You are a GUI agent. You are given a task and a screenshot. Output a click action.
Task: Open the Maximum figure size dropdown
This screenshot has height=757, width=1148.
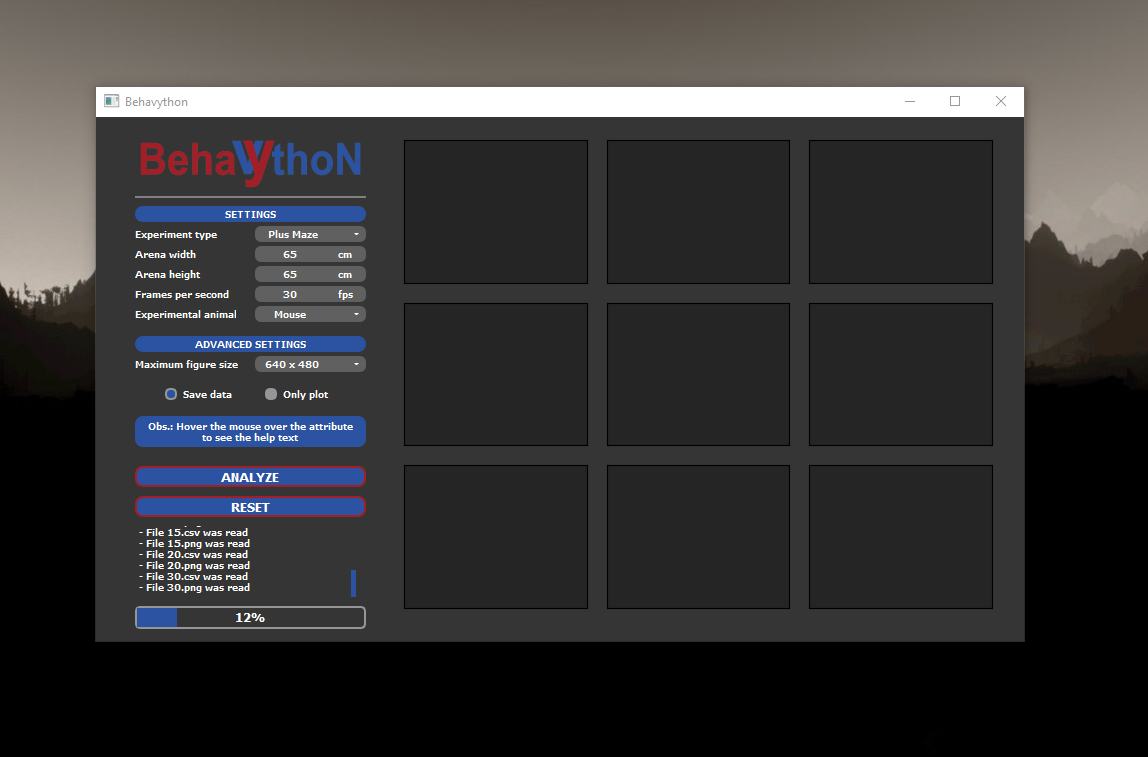(x=310, y=364)
